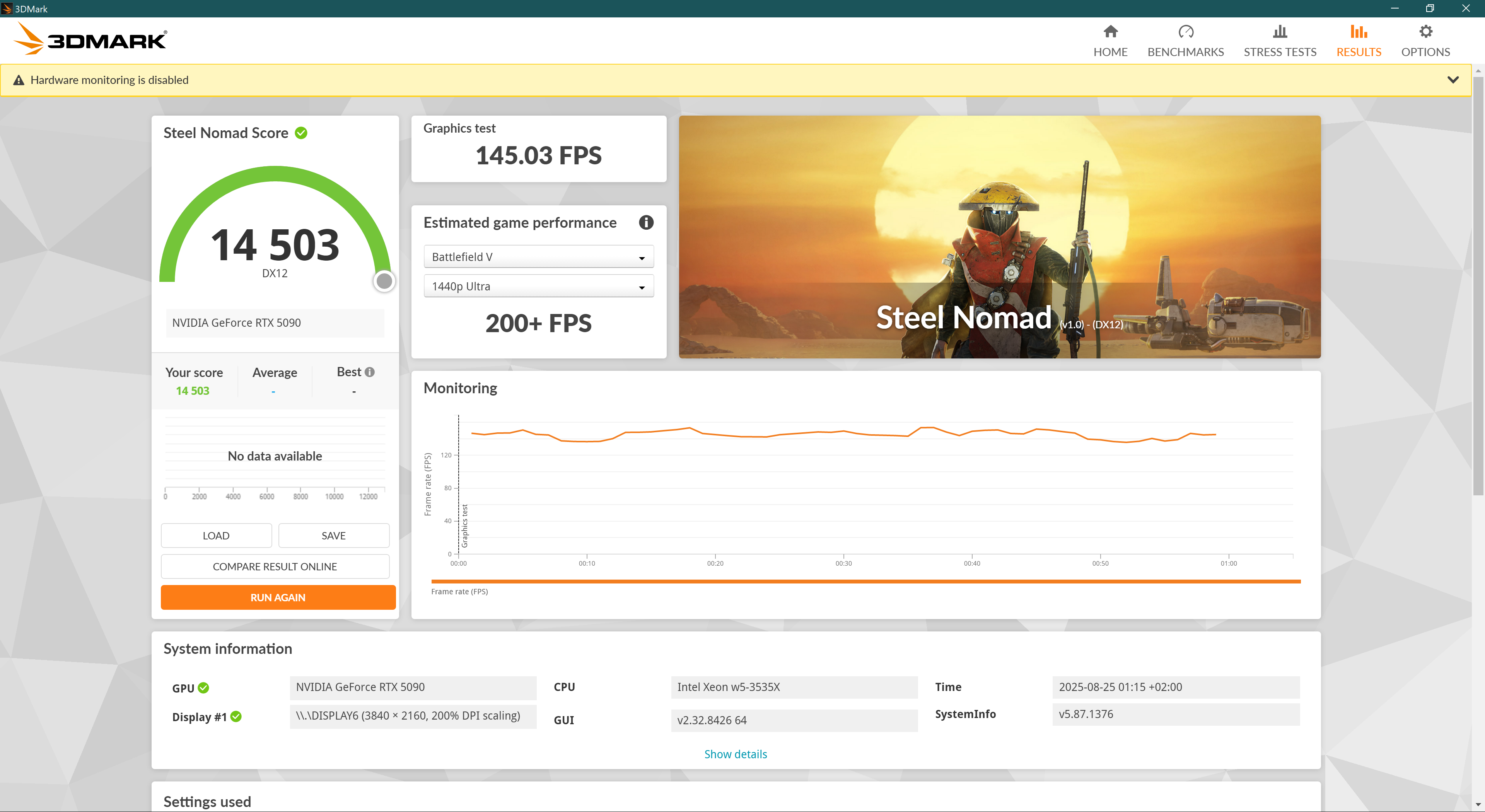Click the green checkmark next to GPU
Viewport: 1485px width, 812px height.
coord(203,688)
